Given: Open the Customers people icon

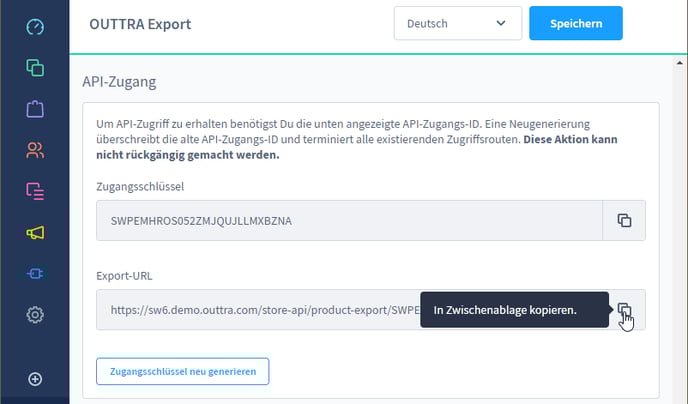Looking at the screenshot, I should point(35,150).
